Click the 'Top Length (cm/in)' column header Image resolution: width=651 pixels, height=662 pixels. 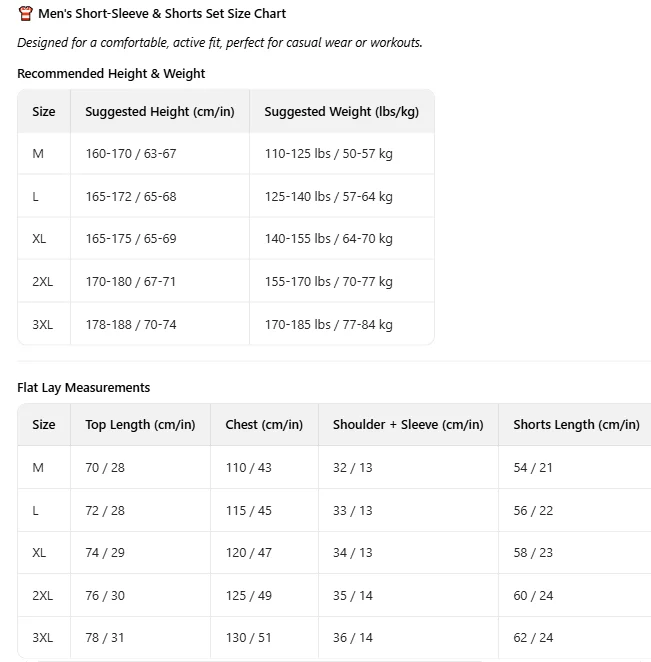[140, 425]
